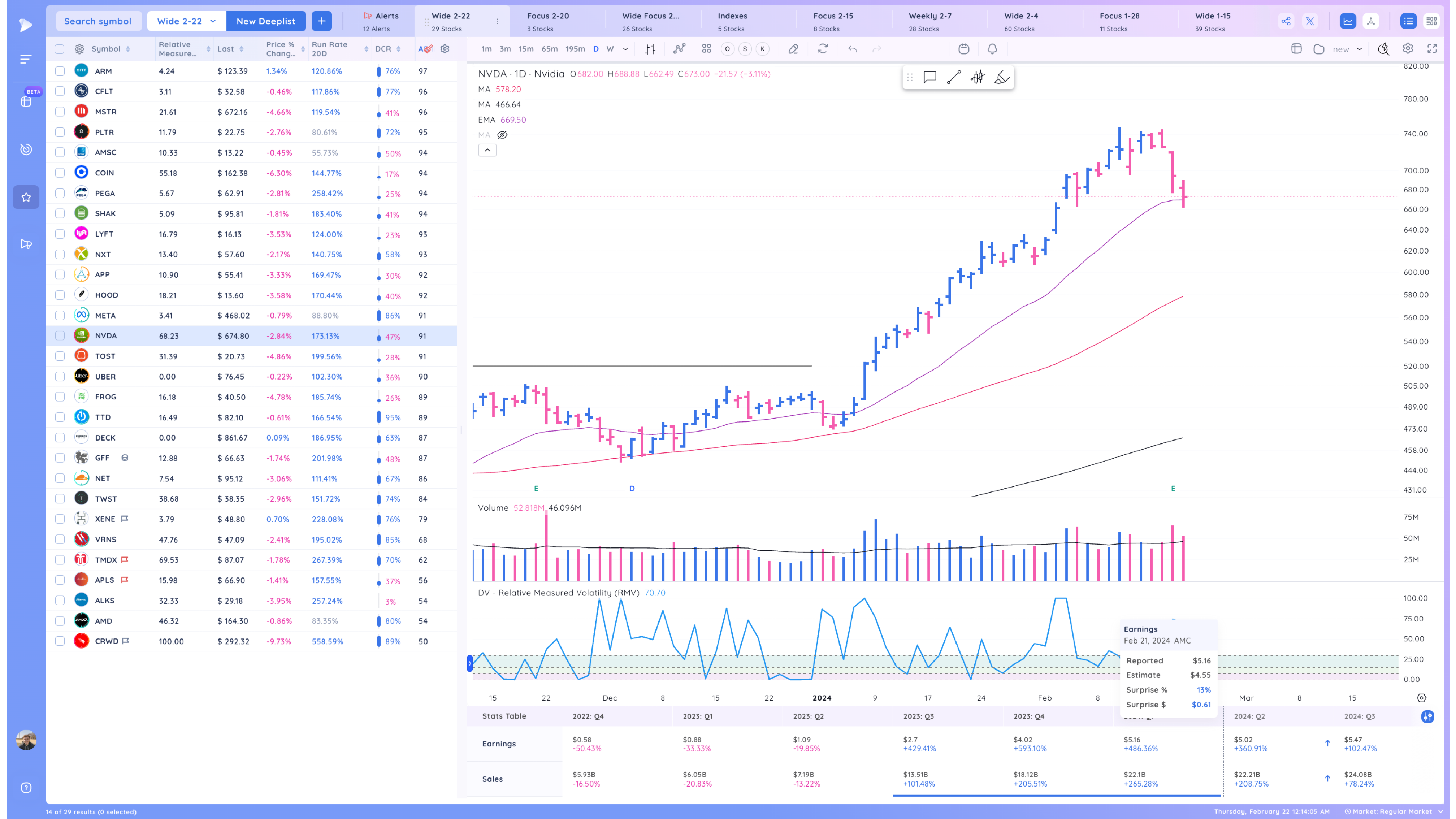Open the calendar date icon
This screenshot has height=819, width=1456.
(964, 49)
